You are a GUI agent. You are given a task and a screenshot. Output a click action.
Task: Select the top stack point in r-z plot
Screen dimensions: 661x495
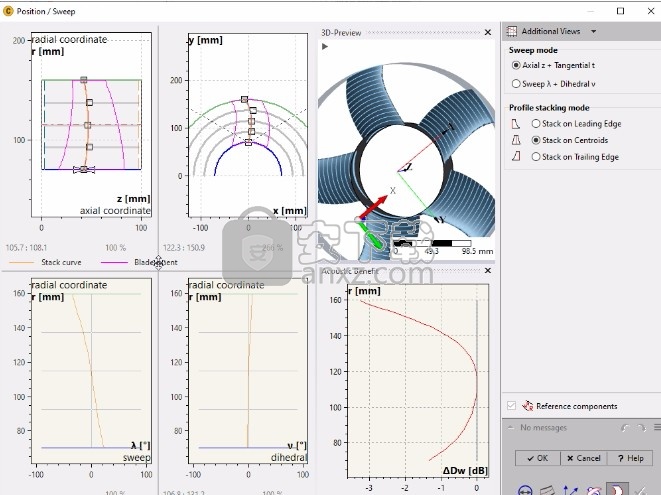point(83,80)
